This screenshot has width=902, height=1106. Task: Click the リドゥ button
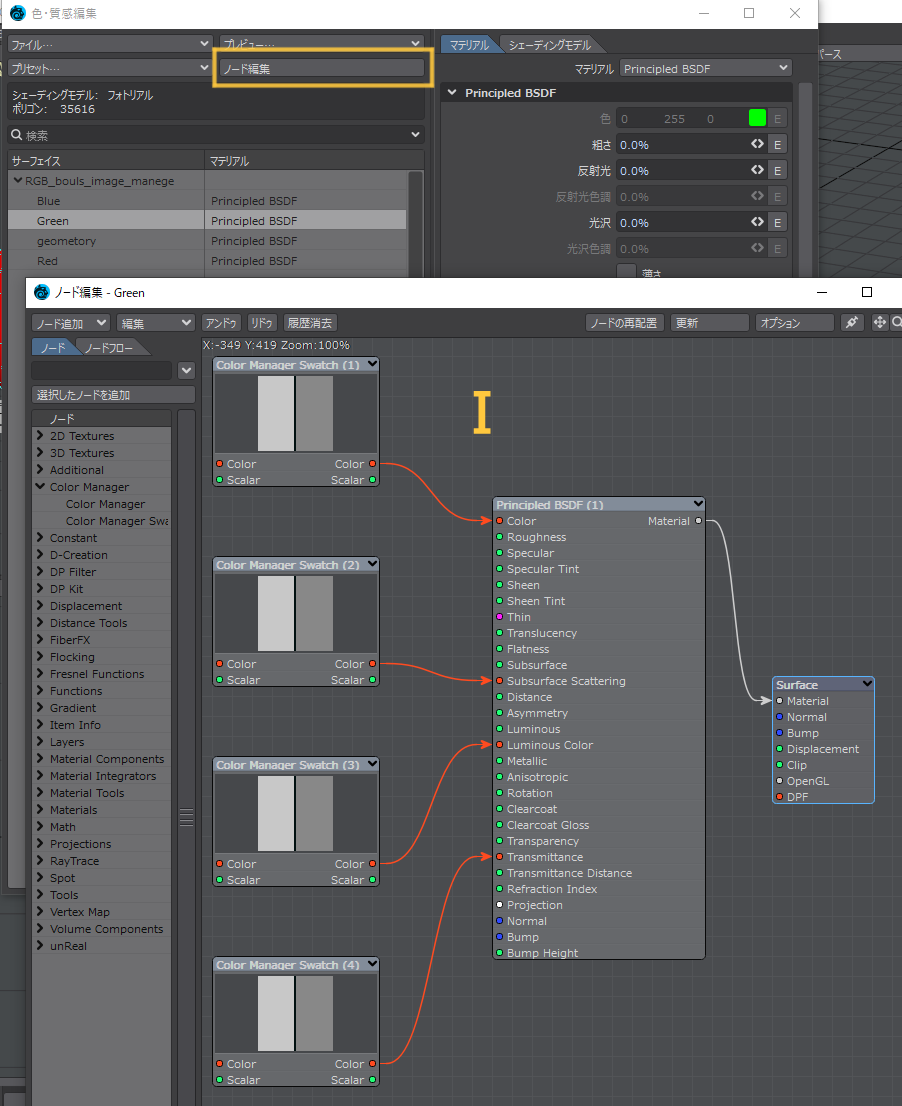point(262,322)
